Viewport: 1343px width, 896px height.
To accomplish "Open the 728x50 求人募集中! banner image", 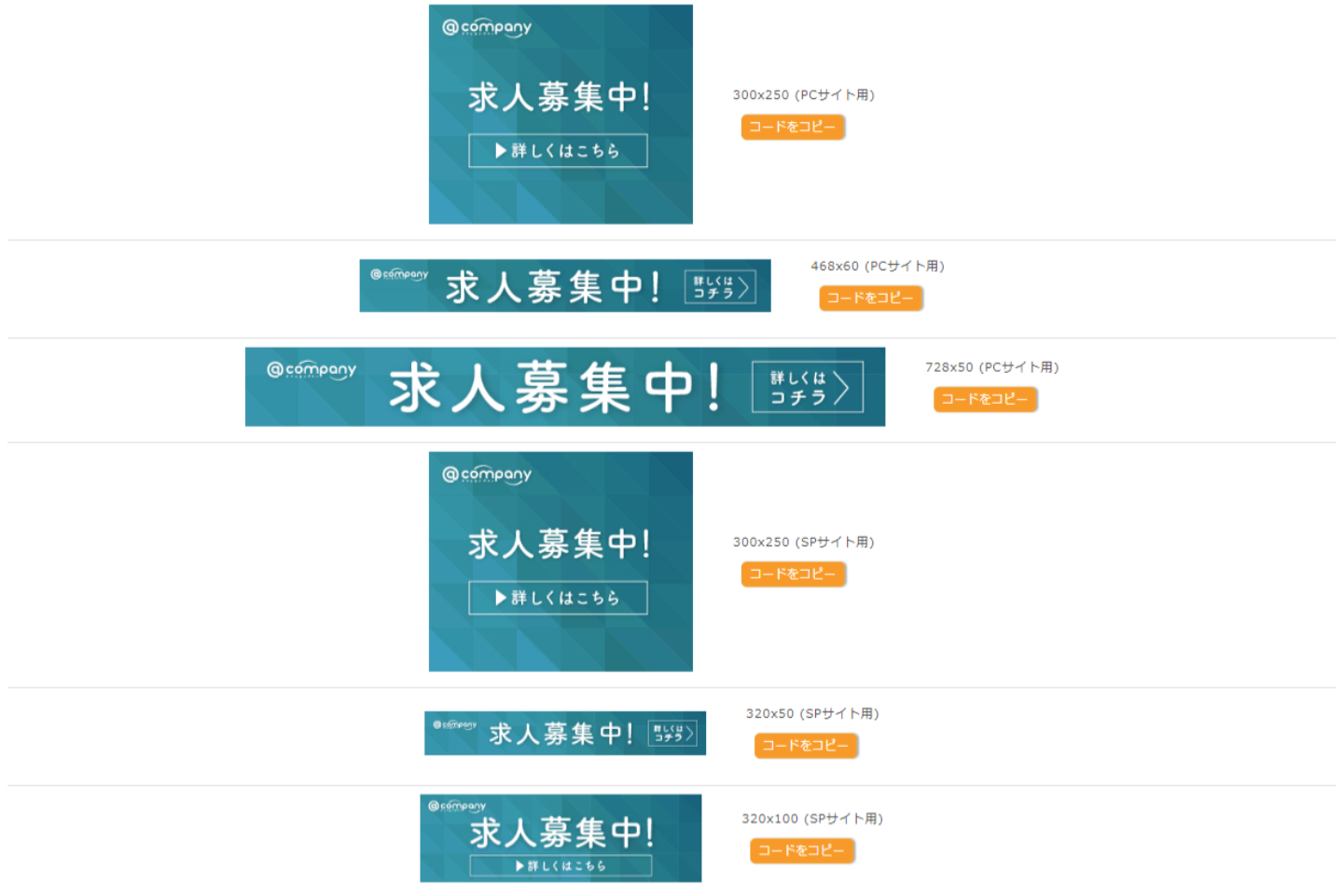I will [x=565, y=387].
